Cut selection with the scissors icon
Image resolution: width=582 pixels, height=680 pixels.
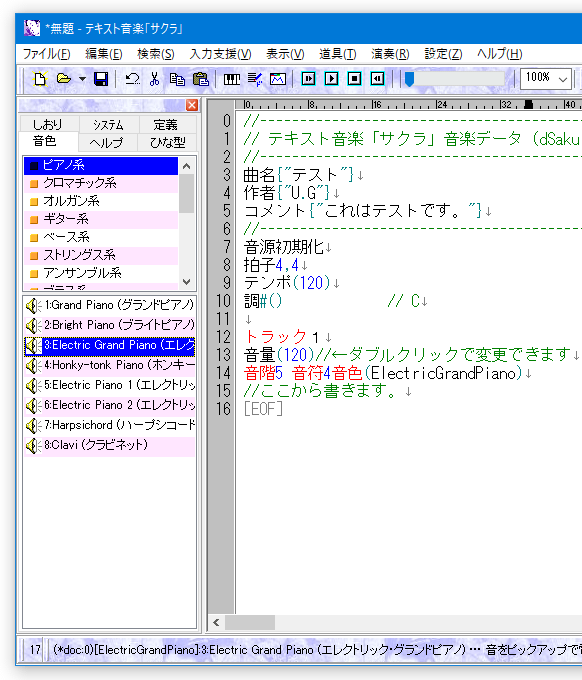pos(154,79)
